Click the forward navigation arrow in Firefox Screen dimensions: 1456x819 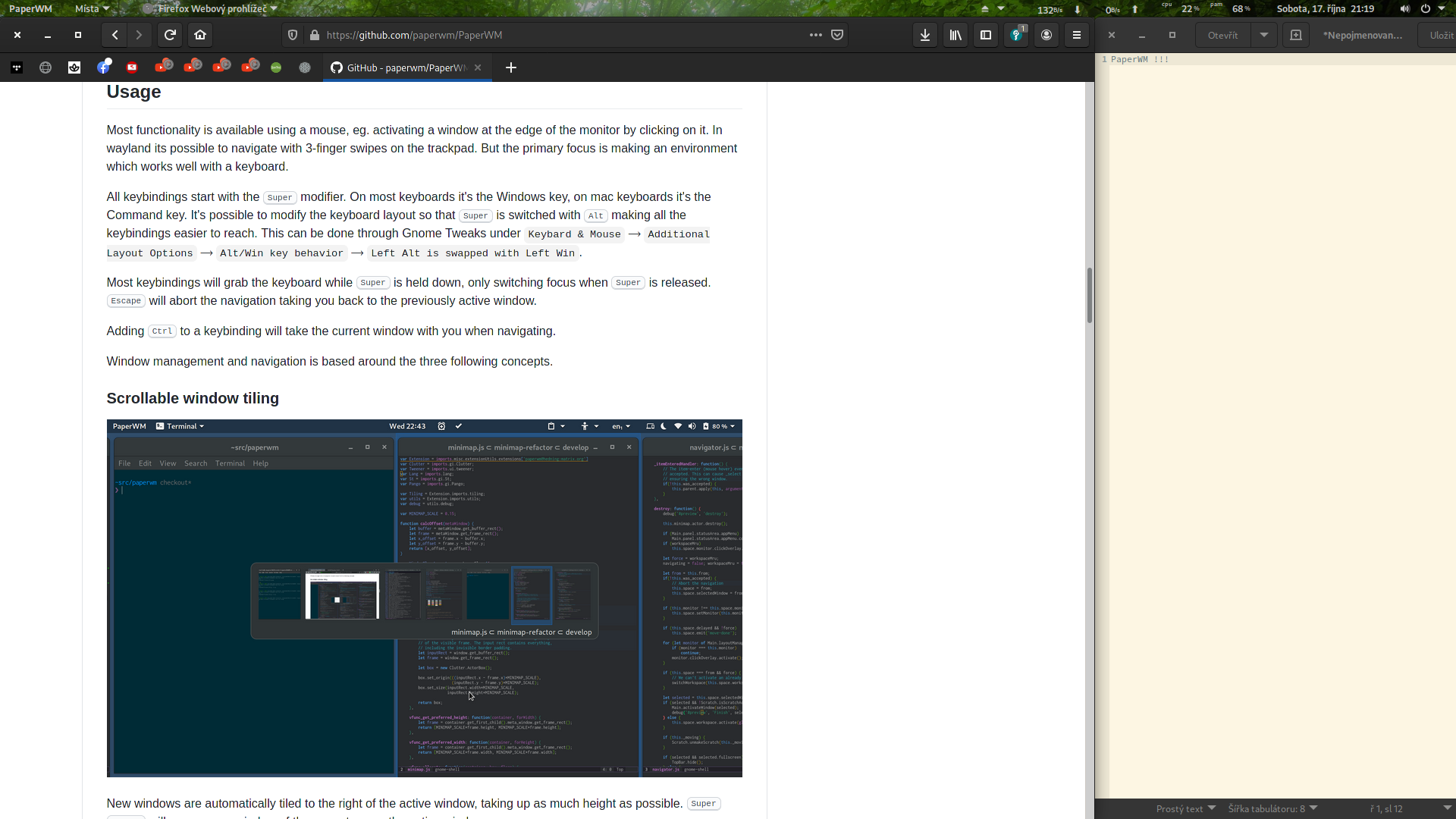(139, 35)
